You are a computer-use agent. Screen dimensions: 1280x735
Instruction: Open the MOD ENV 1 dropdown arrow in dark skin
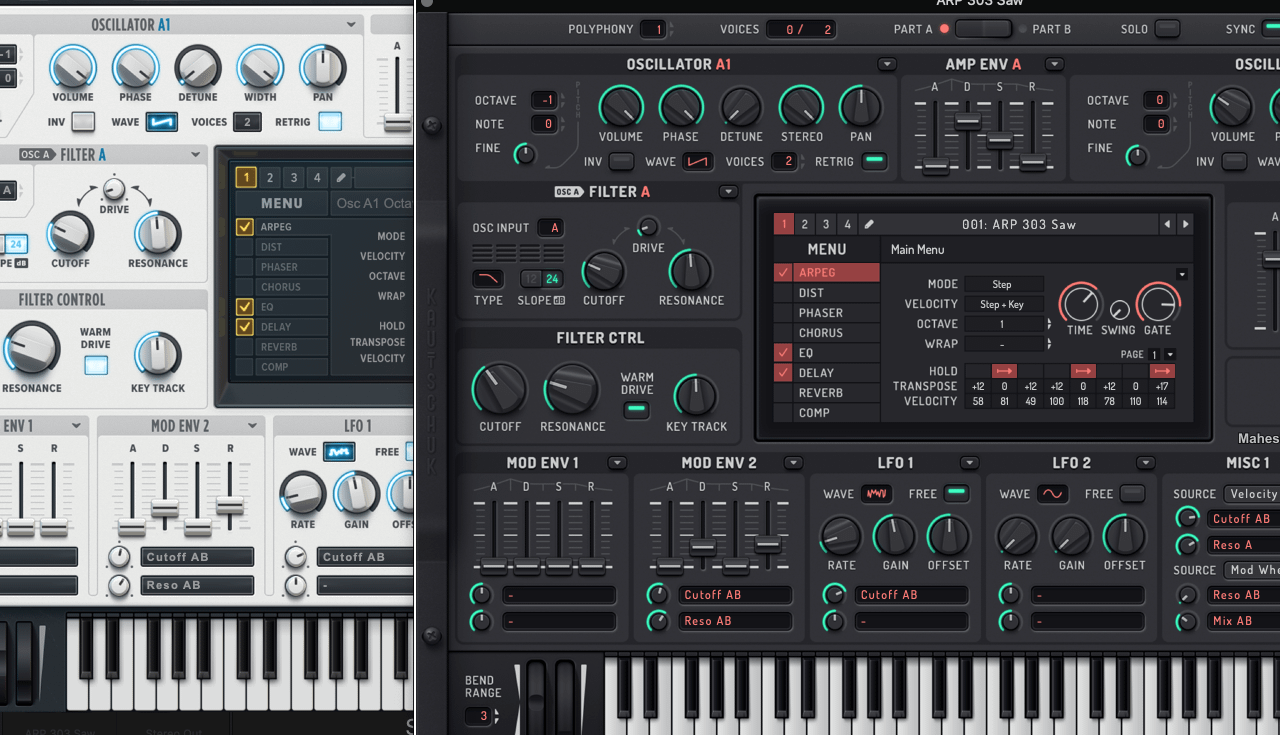click(x=617, y=462)
